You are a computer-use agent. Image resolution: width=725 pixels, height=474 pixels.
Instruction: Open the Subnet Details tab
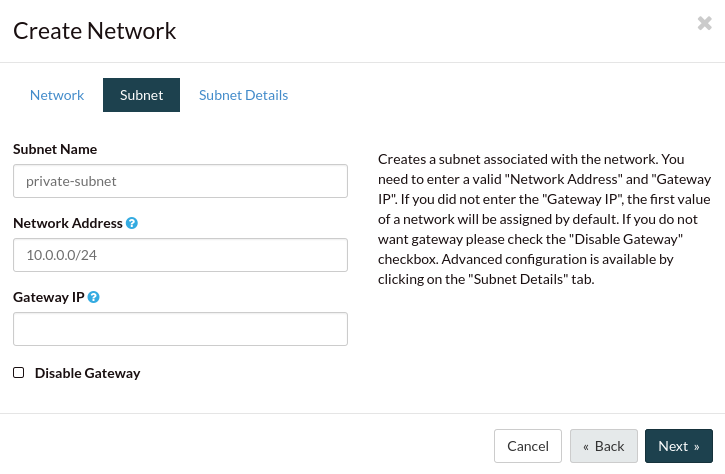click(x=243, y=95)
